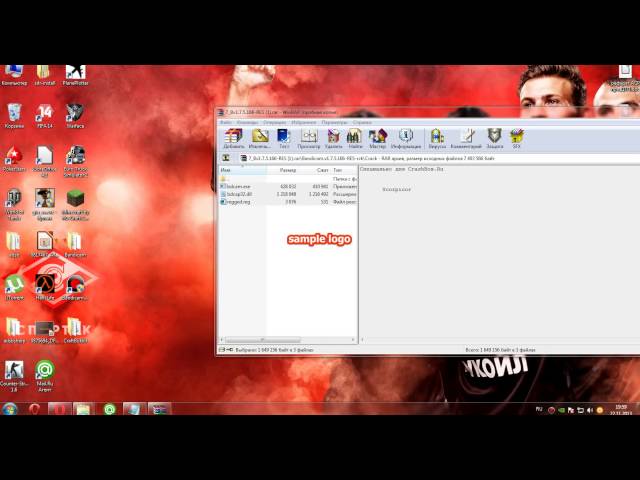640x480 pixels.
Task: Open the Параметры menu in WinRAR
Action: [334, 122]
